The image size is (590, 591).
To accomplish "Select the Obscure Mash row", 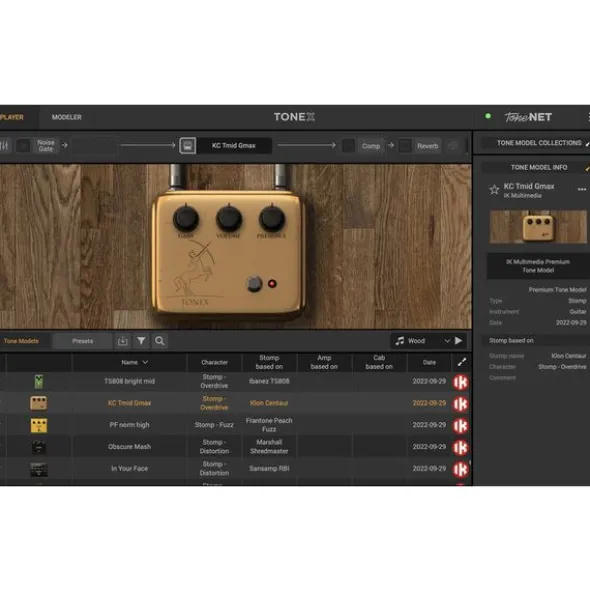I will 236,447.
